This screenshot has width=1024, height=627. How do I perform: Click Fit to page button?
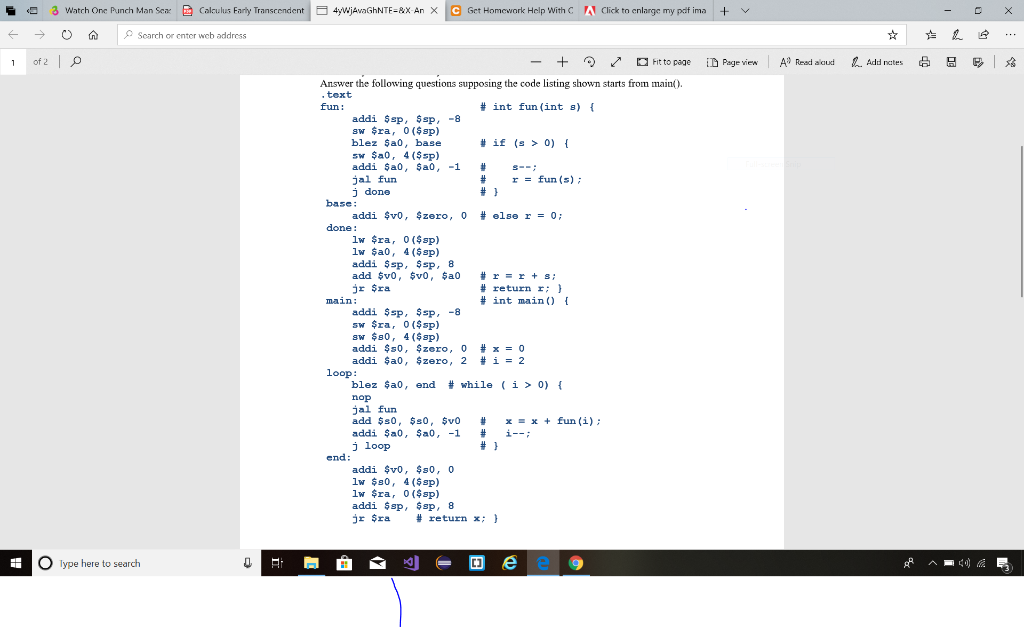click(x=664, y=62)
